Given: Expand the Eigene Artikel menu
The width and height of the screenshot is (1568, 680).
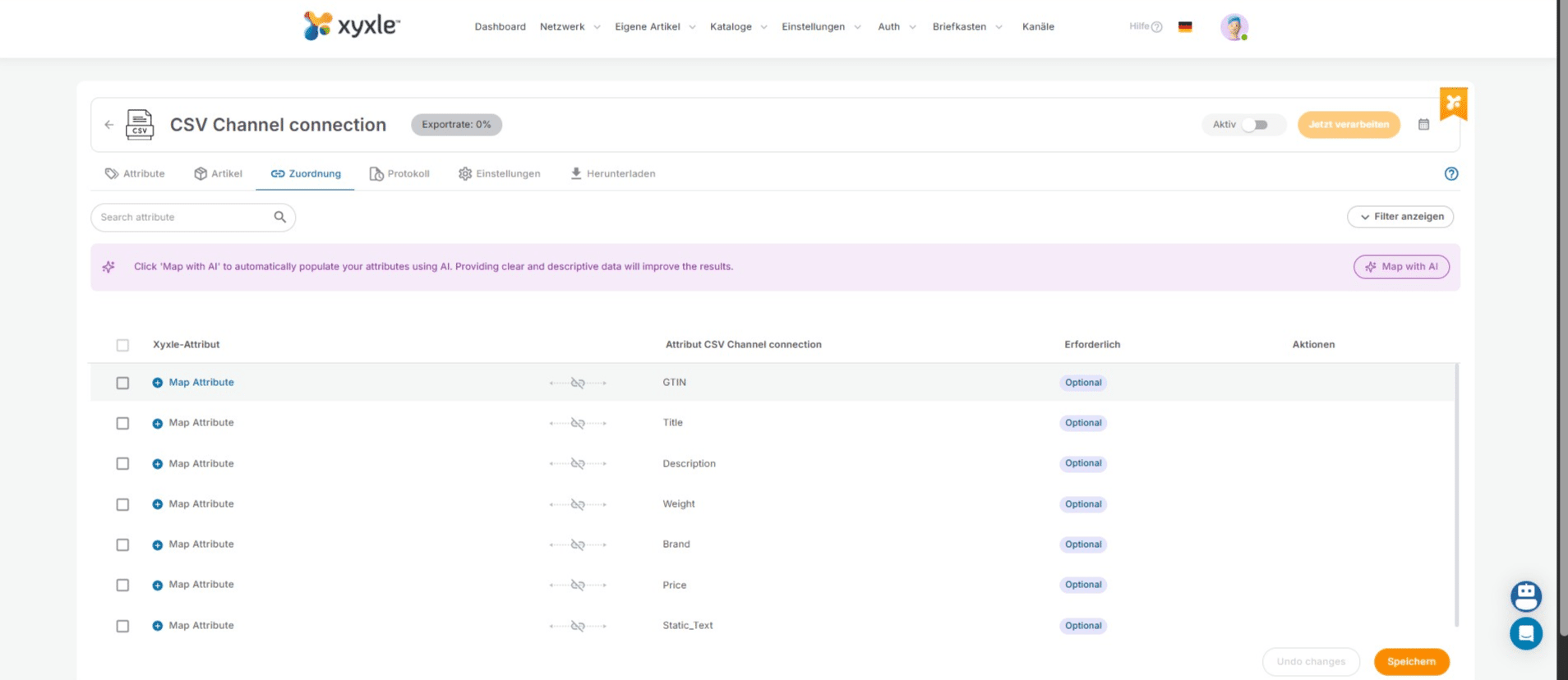Looking at the screenshot, I should tap(655, 27).
